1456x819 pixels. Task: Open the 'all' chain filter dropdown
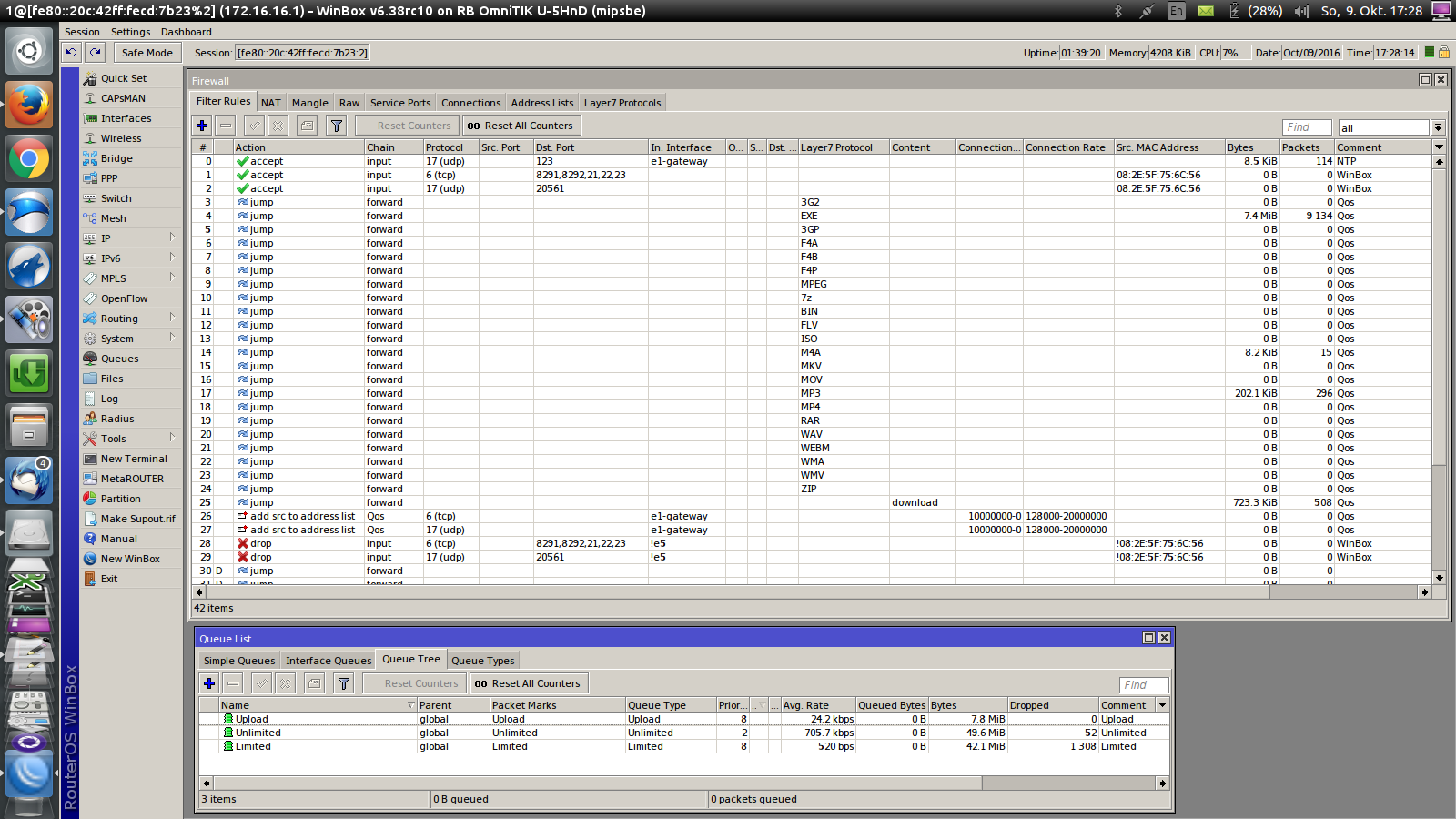click(1439, 127)
